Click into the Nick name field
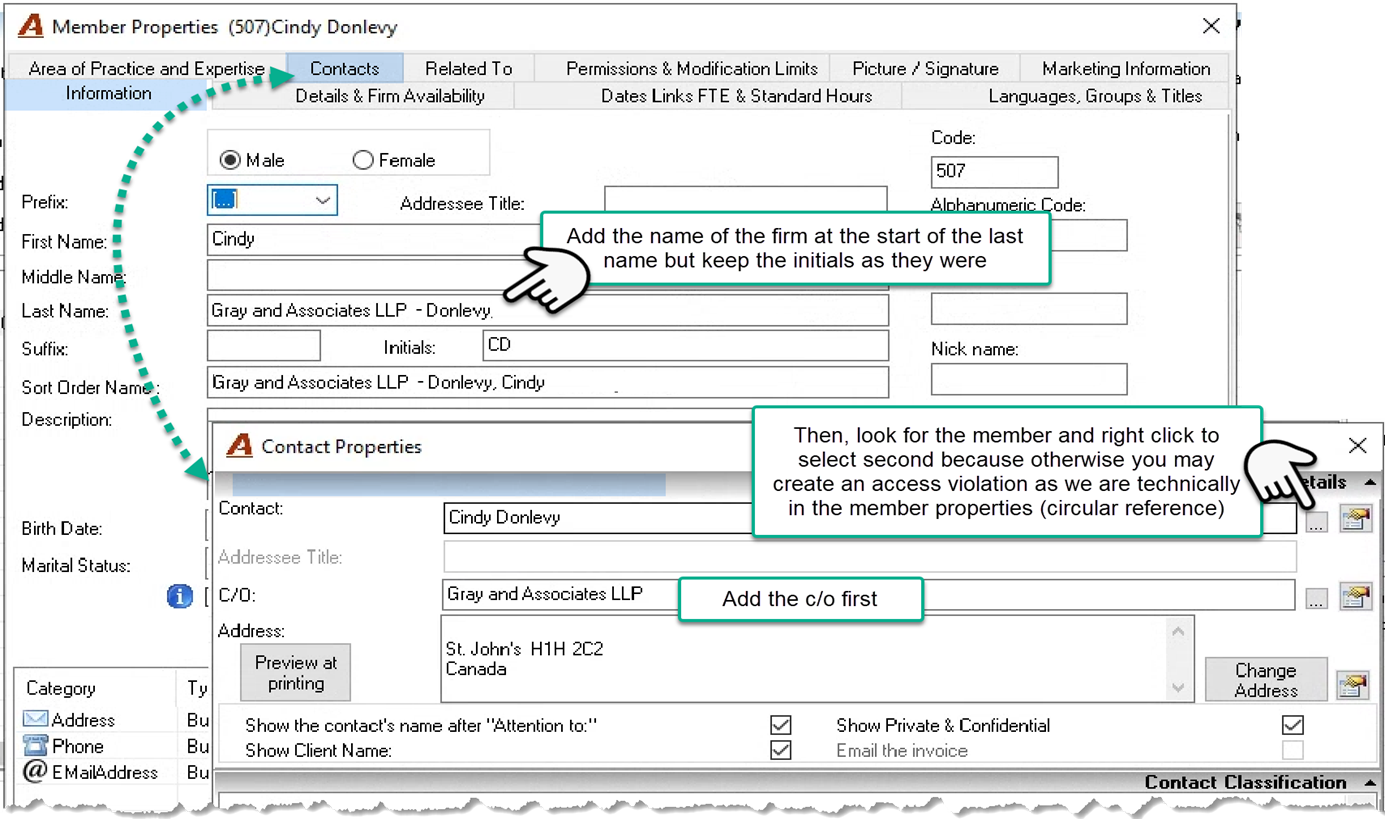 tap(1029, 380)
